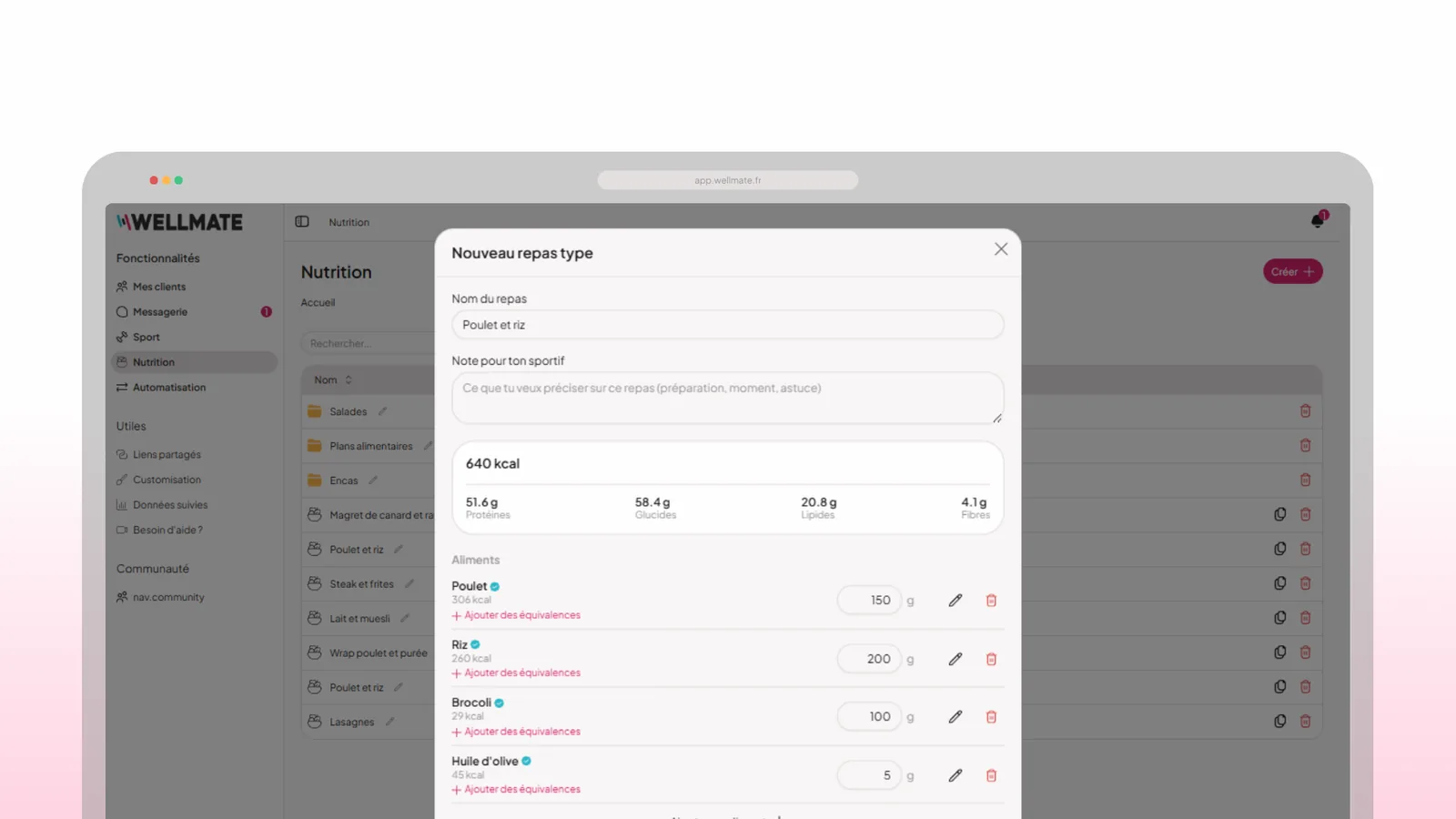Set Poulet quantity field
The image size is (1456, 819).
tap(869, 601)
